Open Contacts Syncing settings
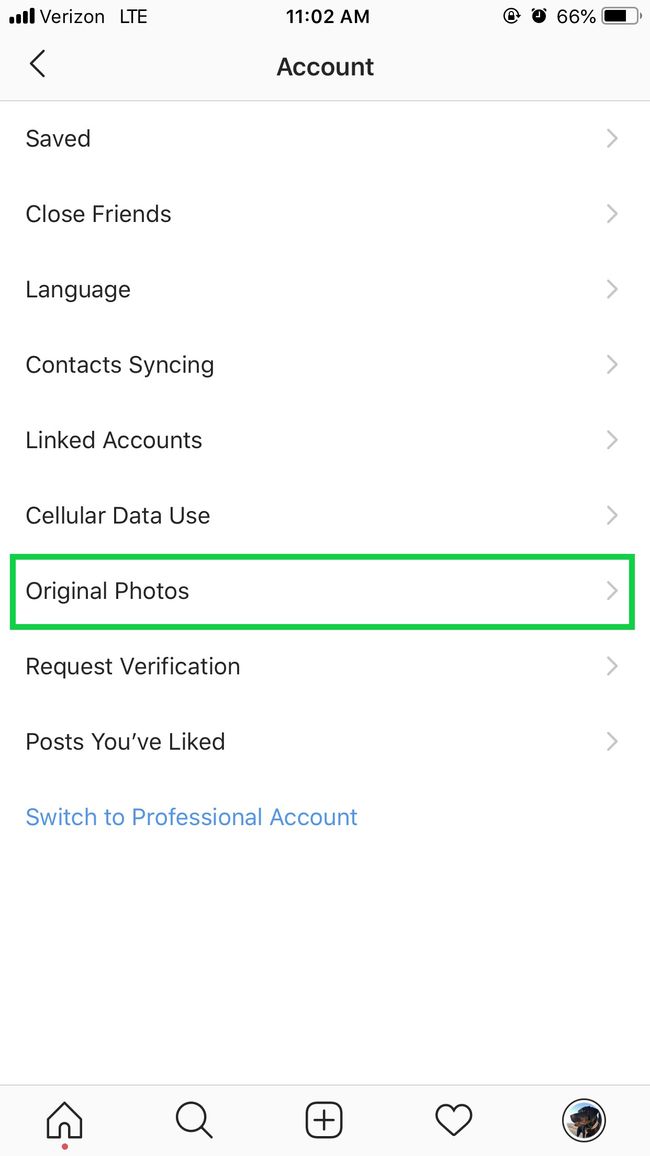The image size is (650, 1156). (x=119, y=364)
